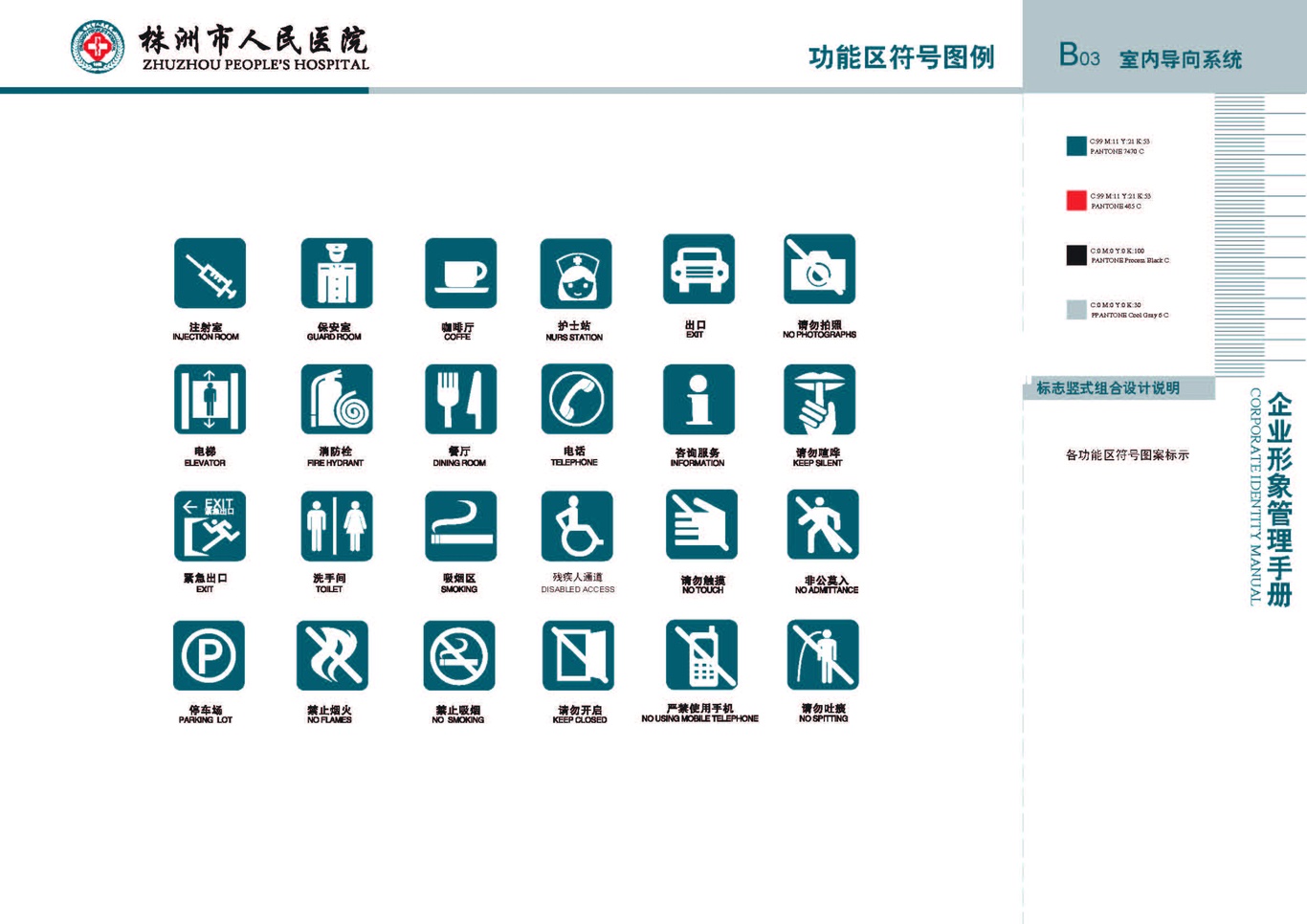Viewport: 1307px width, 924px height.
Task: Select the NO SPITTING caption
Action: [823, 718]
